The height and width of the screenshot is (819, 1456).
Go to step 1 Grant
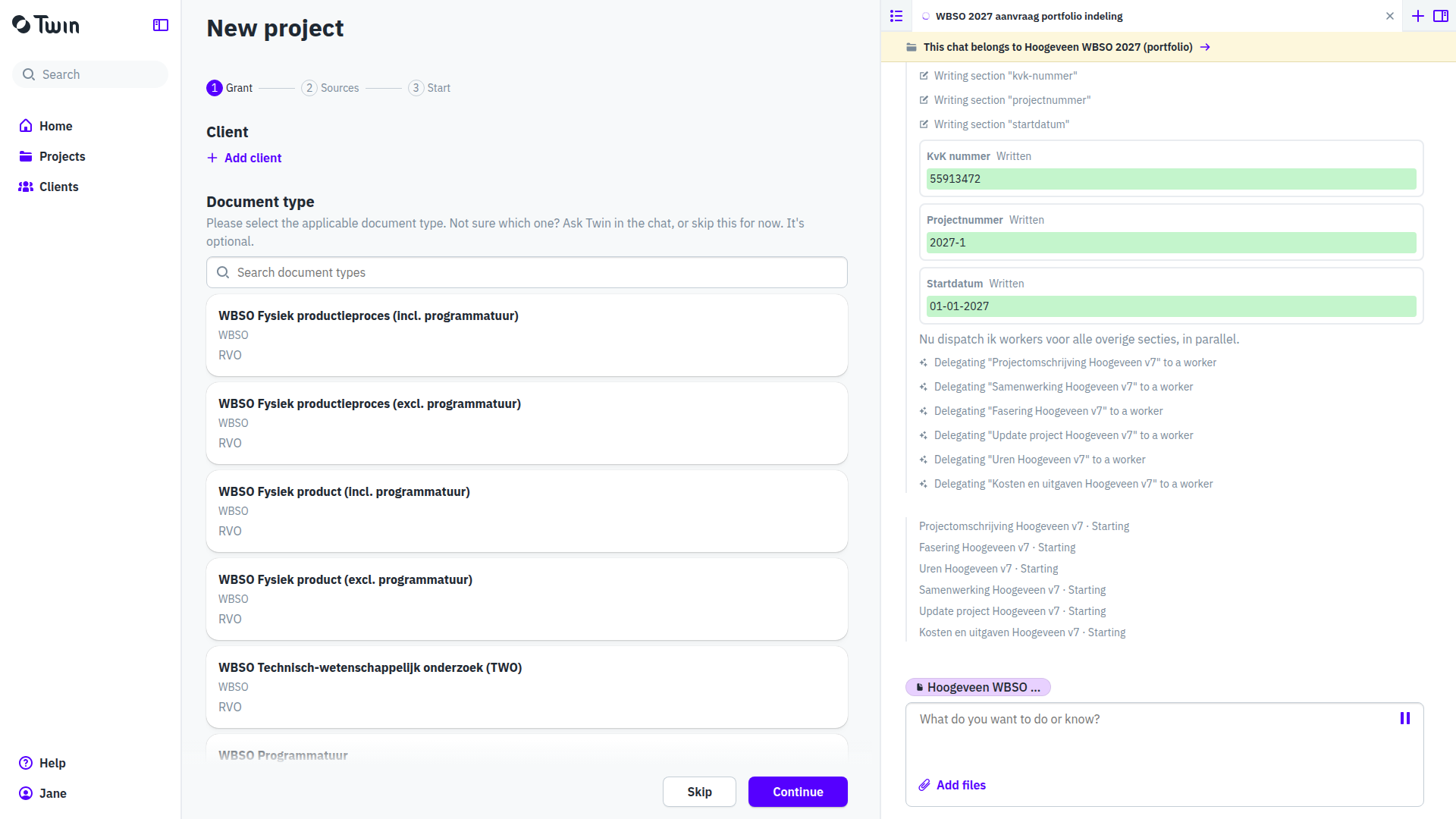coord(230,88)
